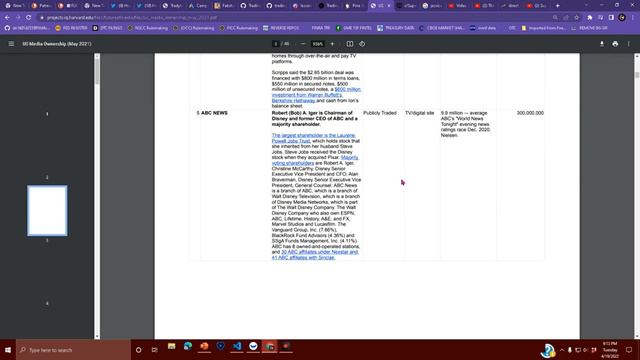Open the PDF viewer more actions menu

coord(629,44)
